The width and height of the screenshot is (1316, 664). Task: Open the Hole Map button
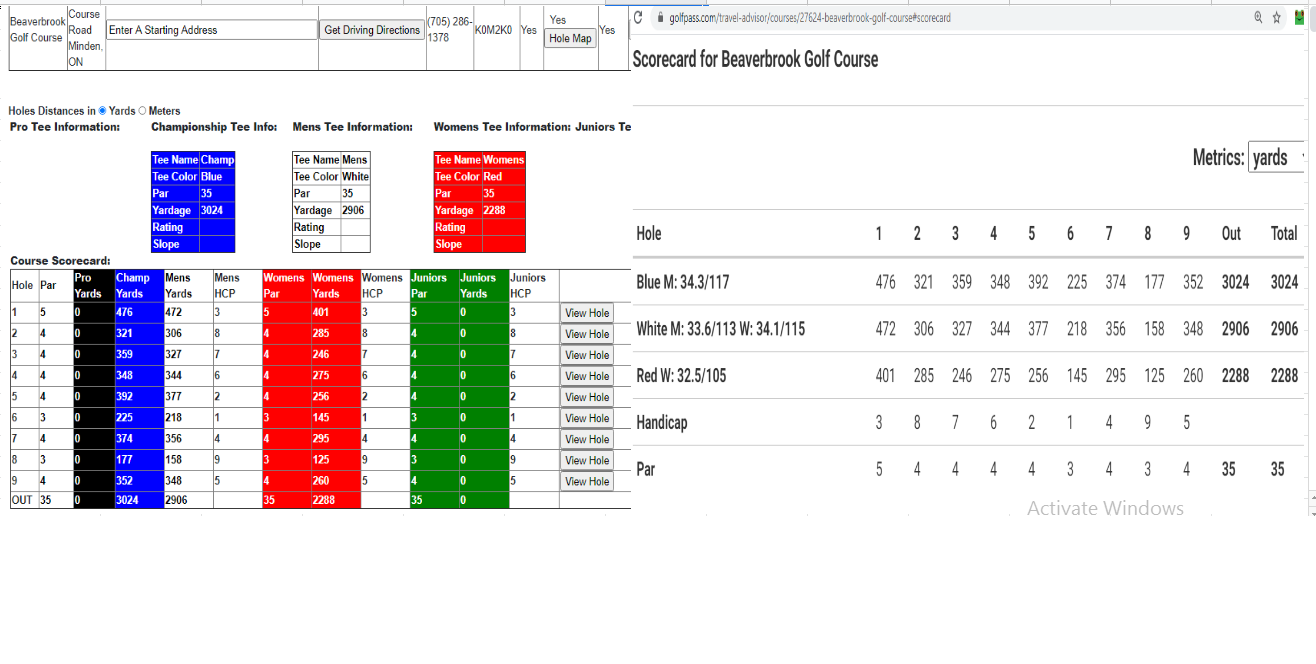(570, 39)
